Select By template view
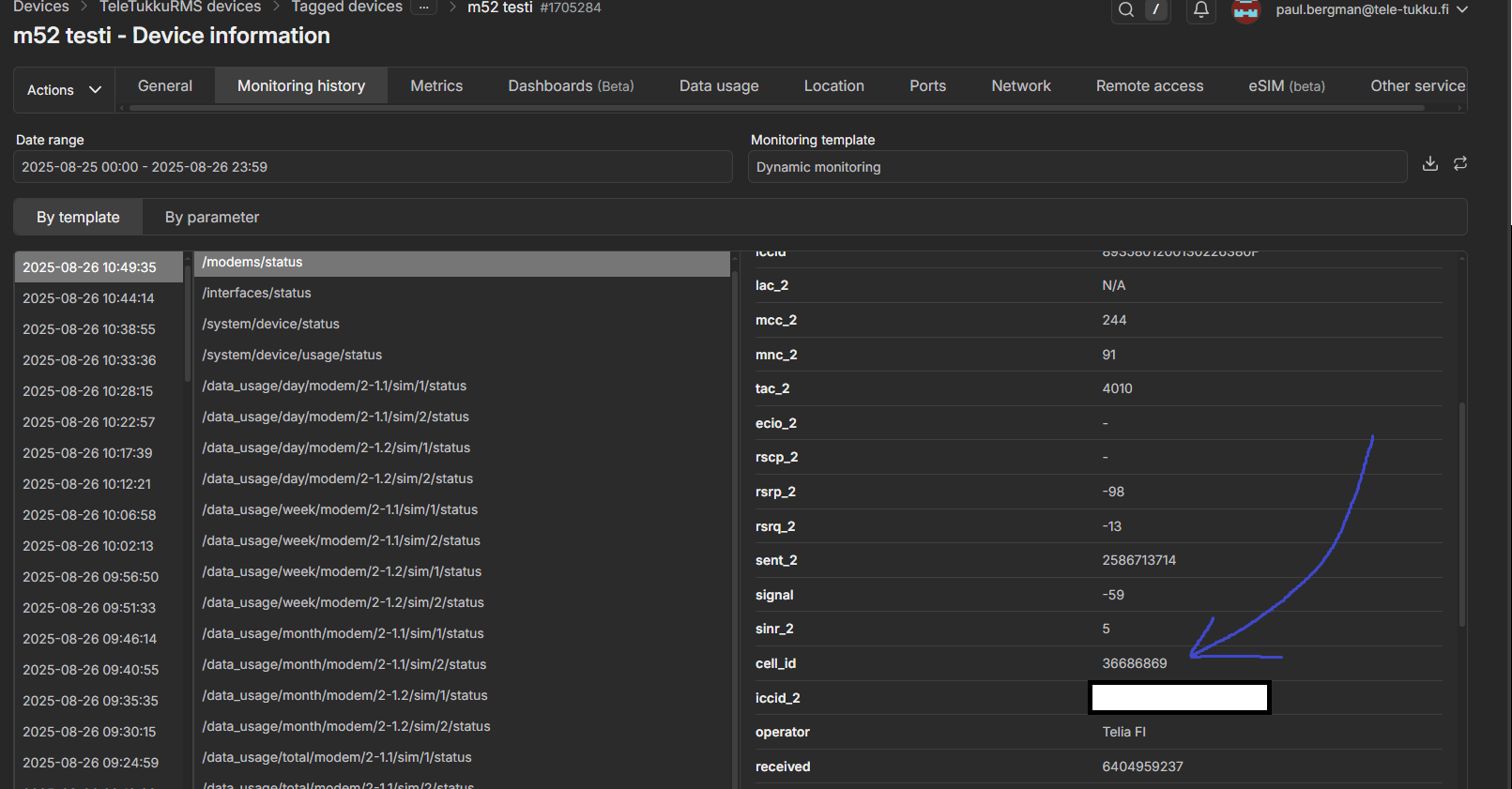The height and width of the screenshot is (789, 1512). pos(78,217)
